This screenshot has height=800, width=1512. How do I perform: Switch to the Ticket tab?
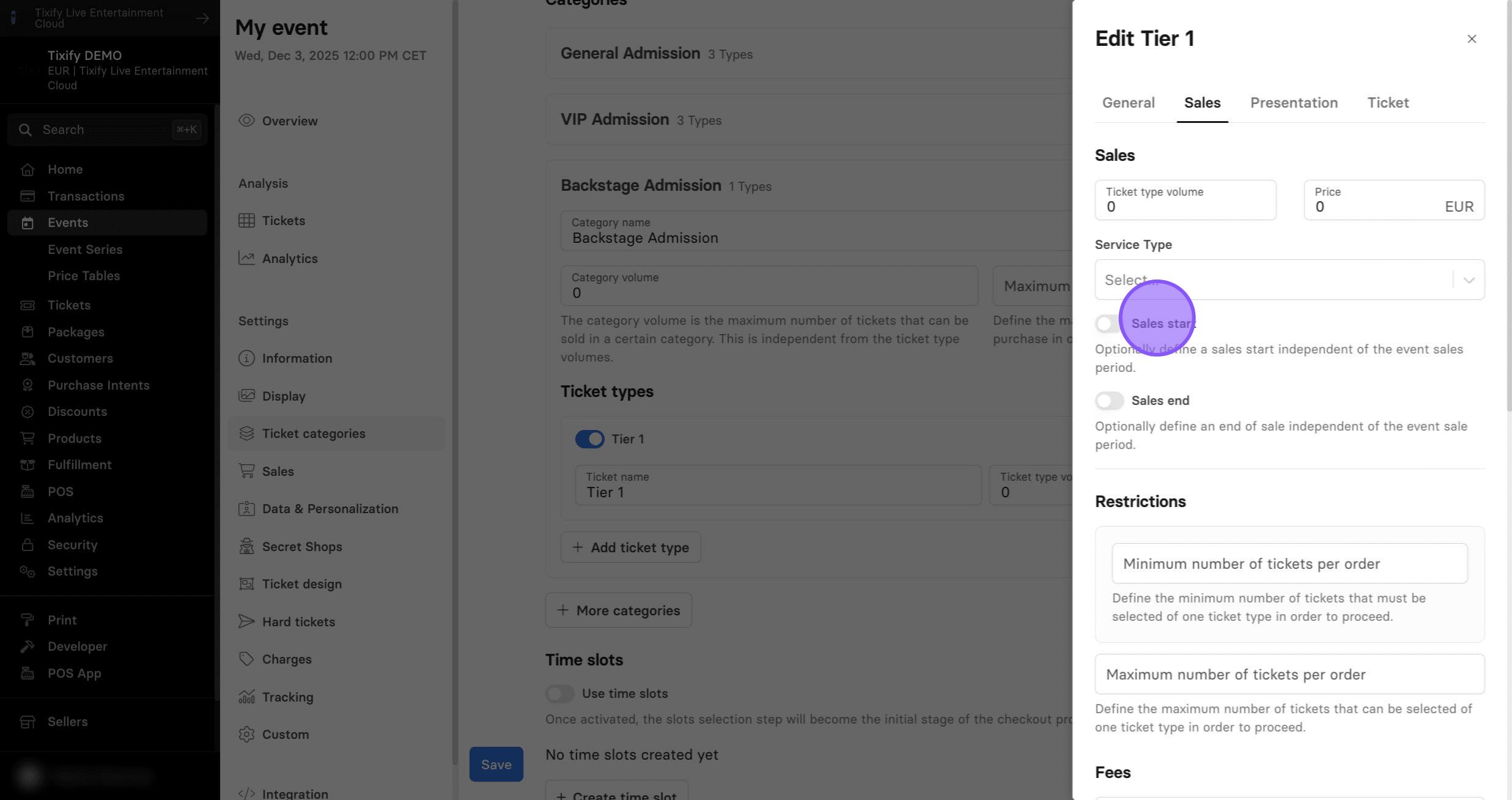[1388, 103]
